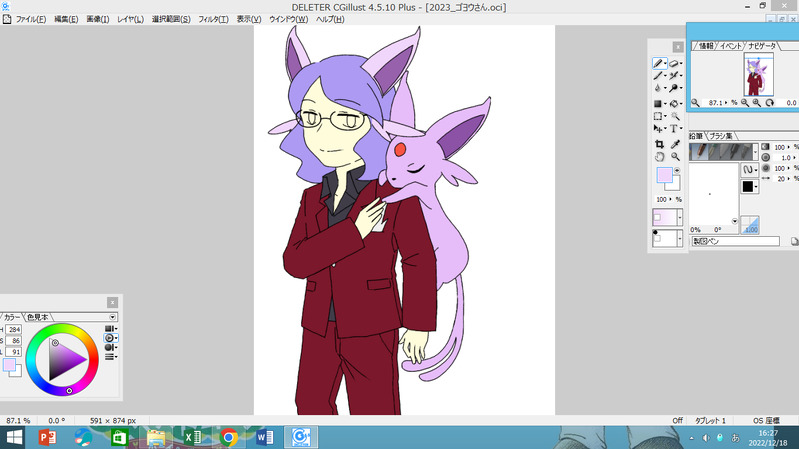Open the Eraser tool variant arrow
Viewport: 799px width, 449px height.
coord(681,64)
